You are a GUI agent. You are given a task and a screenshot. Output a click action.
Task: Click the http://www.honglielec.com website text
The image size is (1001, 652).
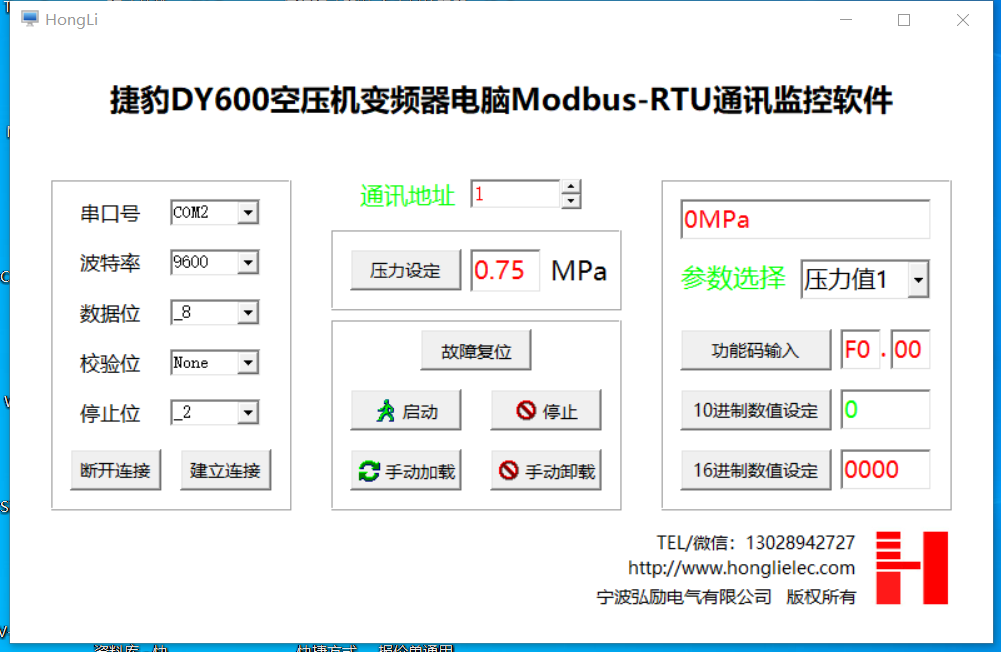pyautogui.click(x=741, y=568)
